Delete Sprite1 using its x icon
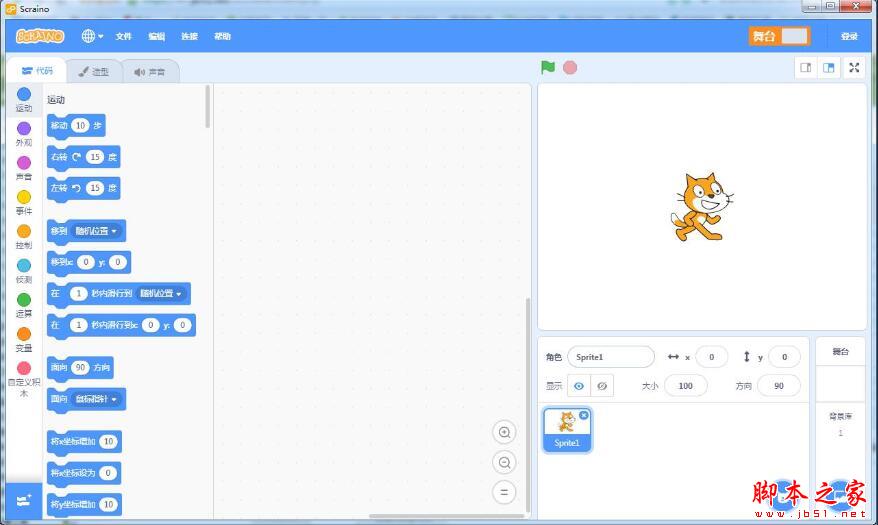This screenshot has height=525, width=878. click(583, 415)
